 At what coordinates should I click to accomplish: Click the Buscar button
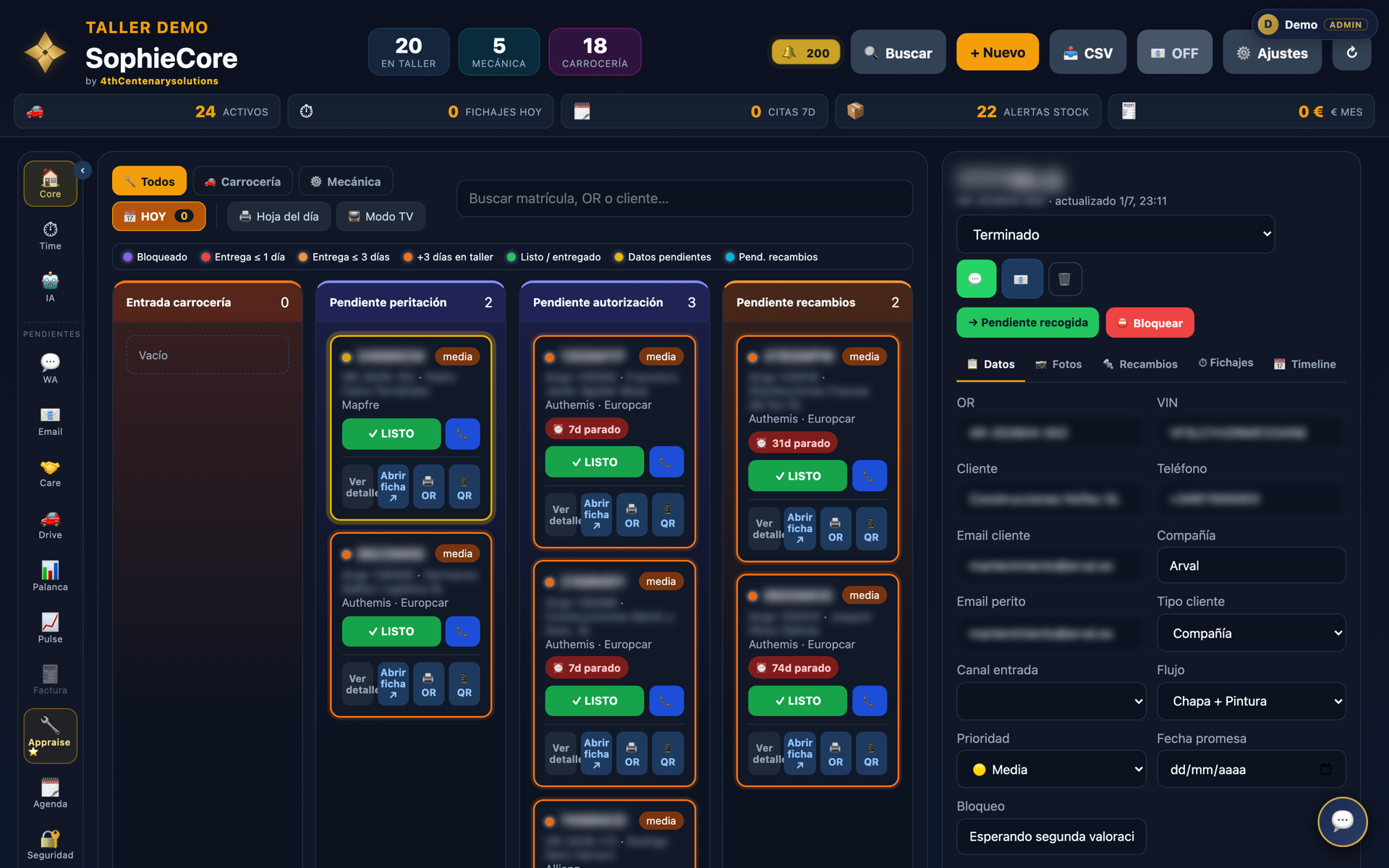(x=898, y=52)
